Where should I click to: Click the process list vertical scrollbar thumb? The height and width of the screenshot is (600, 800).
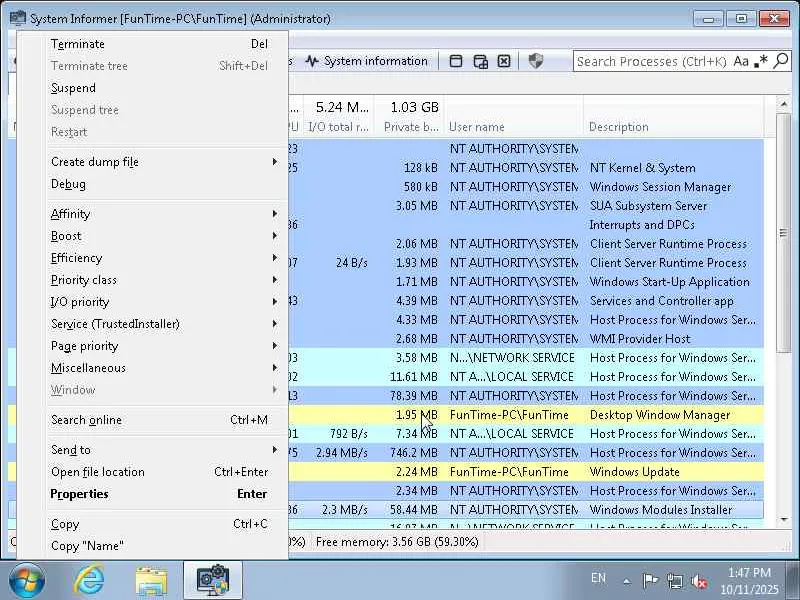[783, 232]
